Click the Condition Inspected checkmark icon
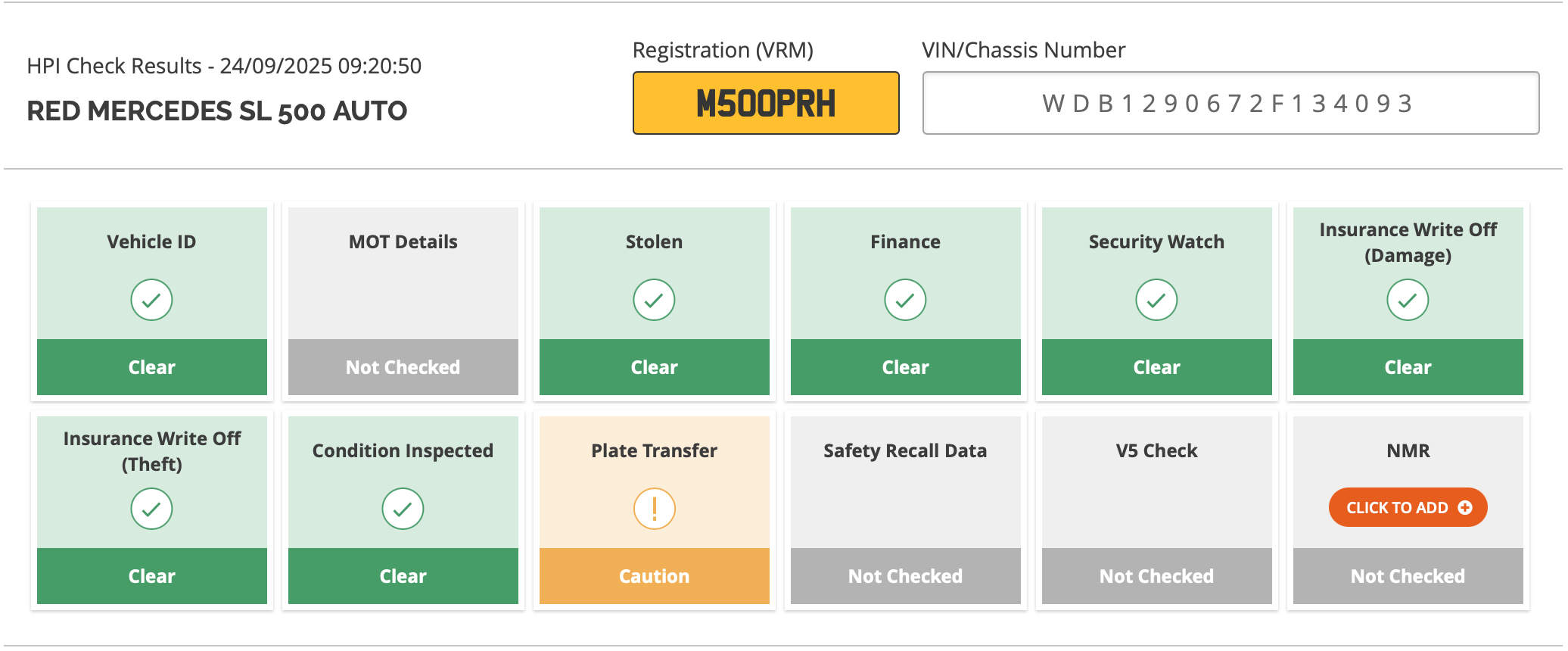This screenshot has width=1568, height=651. (403, 509)
